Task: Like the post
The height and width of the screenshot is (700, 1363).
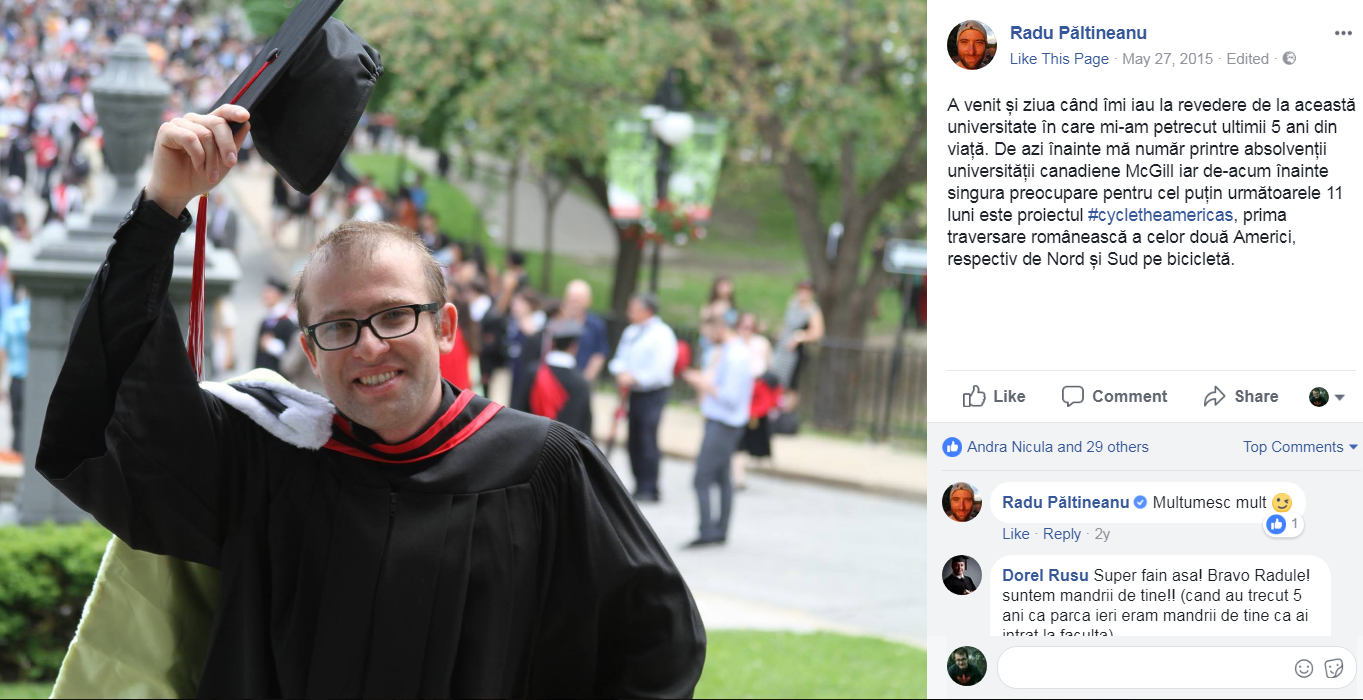Action: [x=994, y=396]
